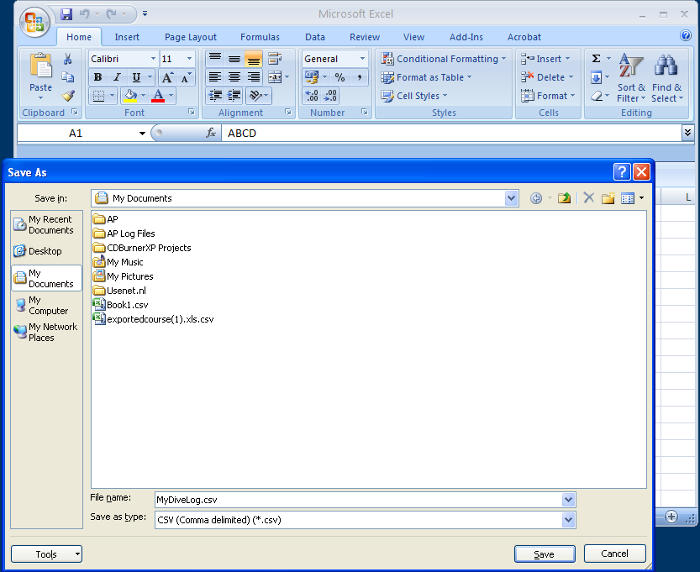Click the Cancel button
The image size is (700, 572).
[x=614, y=554]
